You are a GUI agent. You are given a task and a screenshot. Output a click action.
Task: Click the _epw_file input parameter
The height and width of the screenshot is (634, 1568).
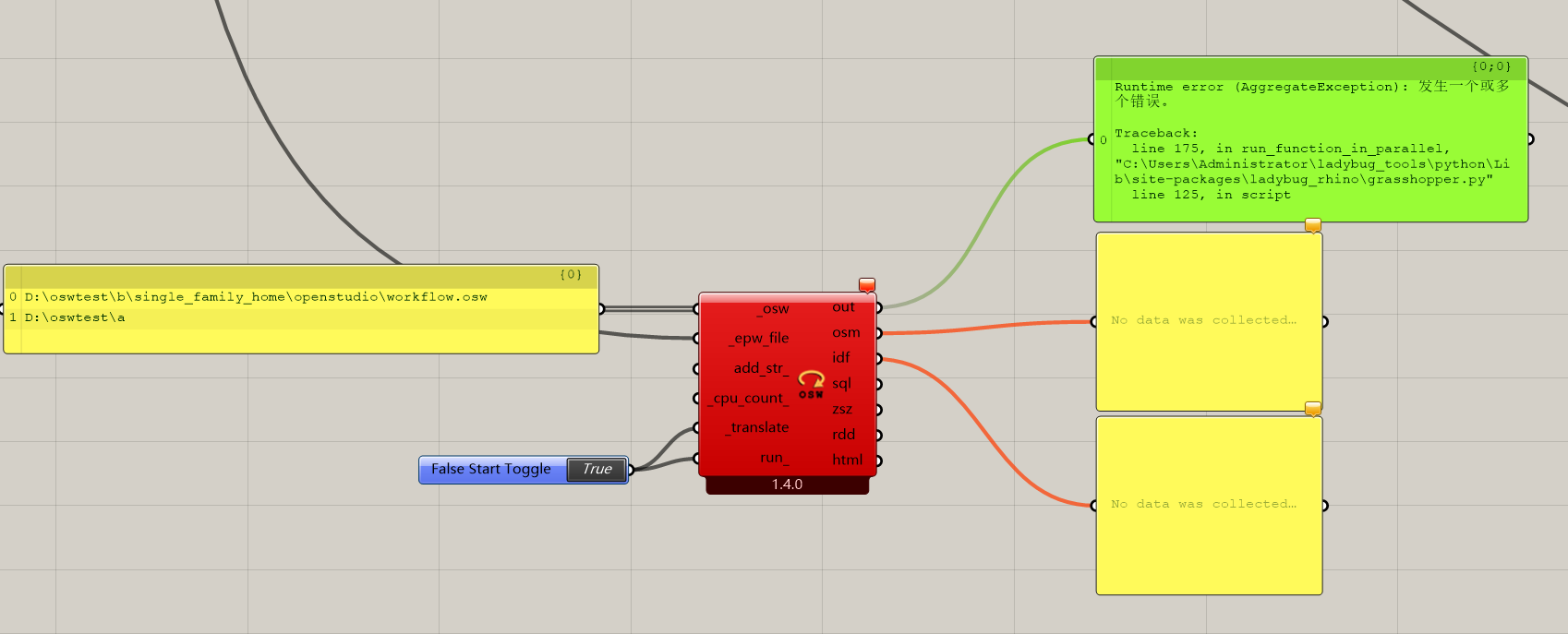[x=758, y=339]
